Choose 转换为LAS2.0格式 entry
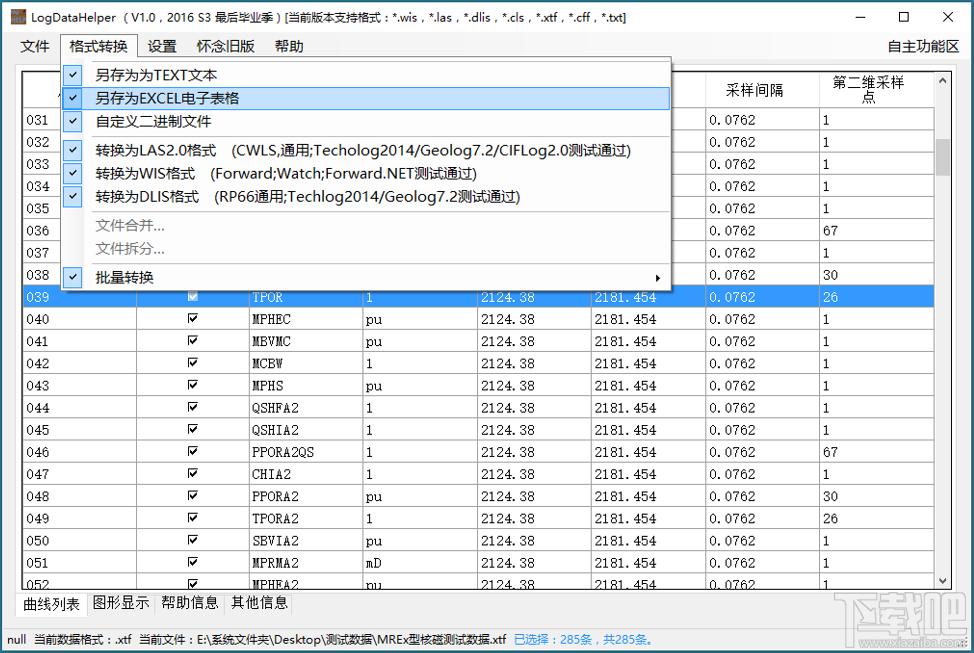 point(366,150)
